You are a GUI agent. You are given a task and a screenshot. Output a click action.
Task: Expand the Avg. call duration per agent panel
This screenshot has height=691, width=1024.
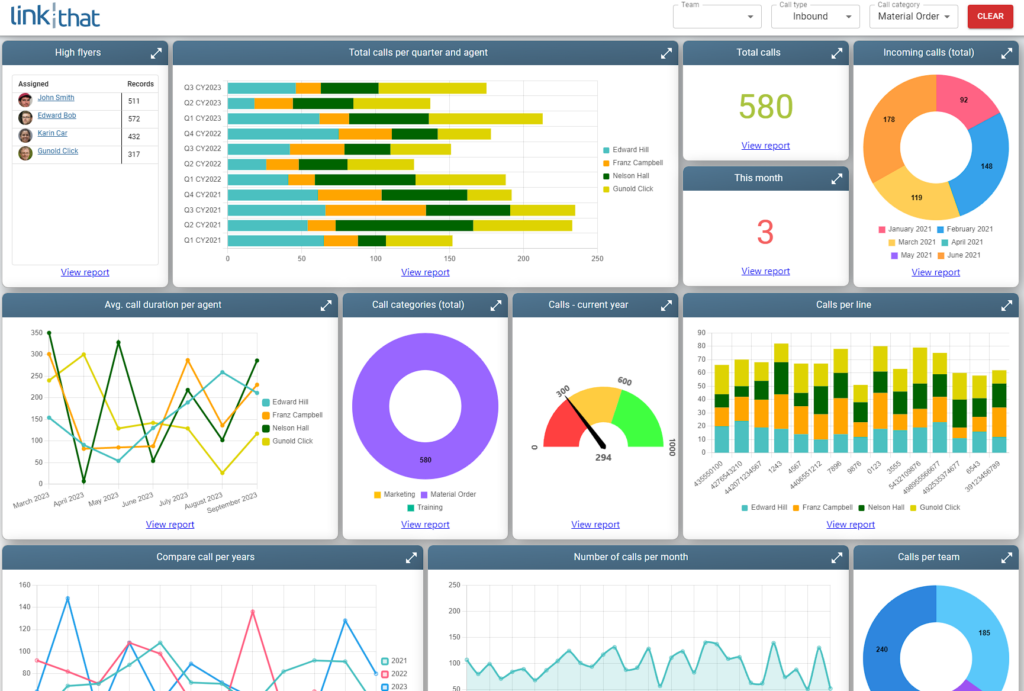(x=326, y=306)
